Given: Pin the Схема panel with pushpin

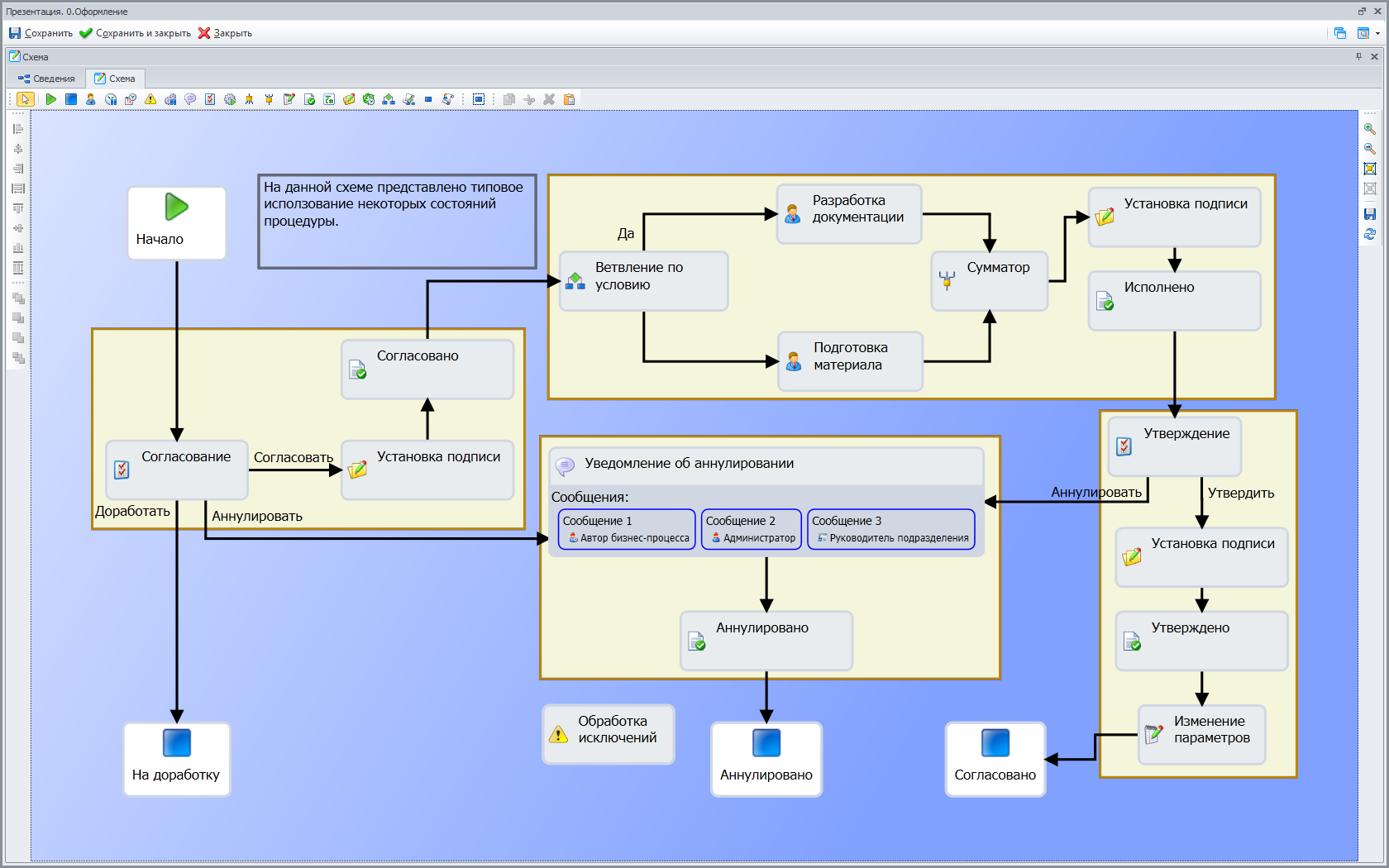Looking at the screenshot, I should pos(1358,56).
